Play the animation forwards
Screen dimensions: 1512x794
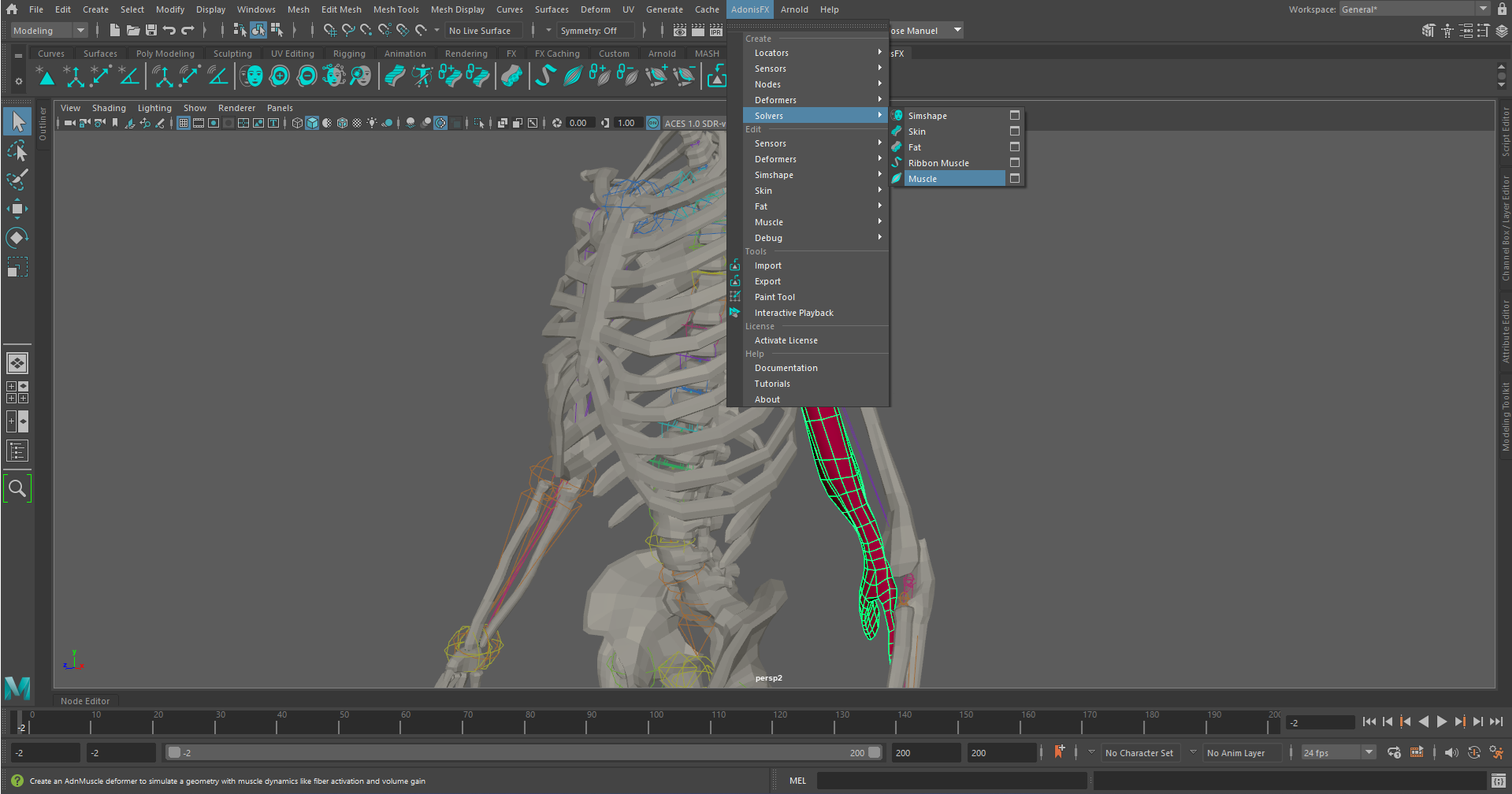point(1441,722)
